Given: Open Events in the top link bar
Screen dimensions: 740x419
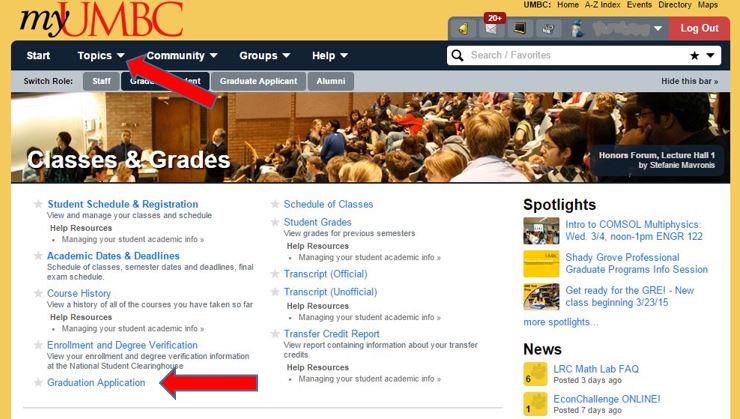Looking at the screenshot, I should coord(639,5).
